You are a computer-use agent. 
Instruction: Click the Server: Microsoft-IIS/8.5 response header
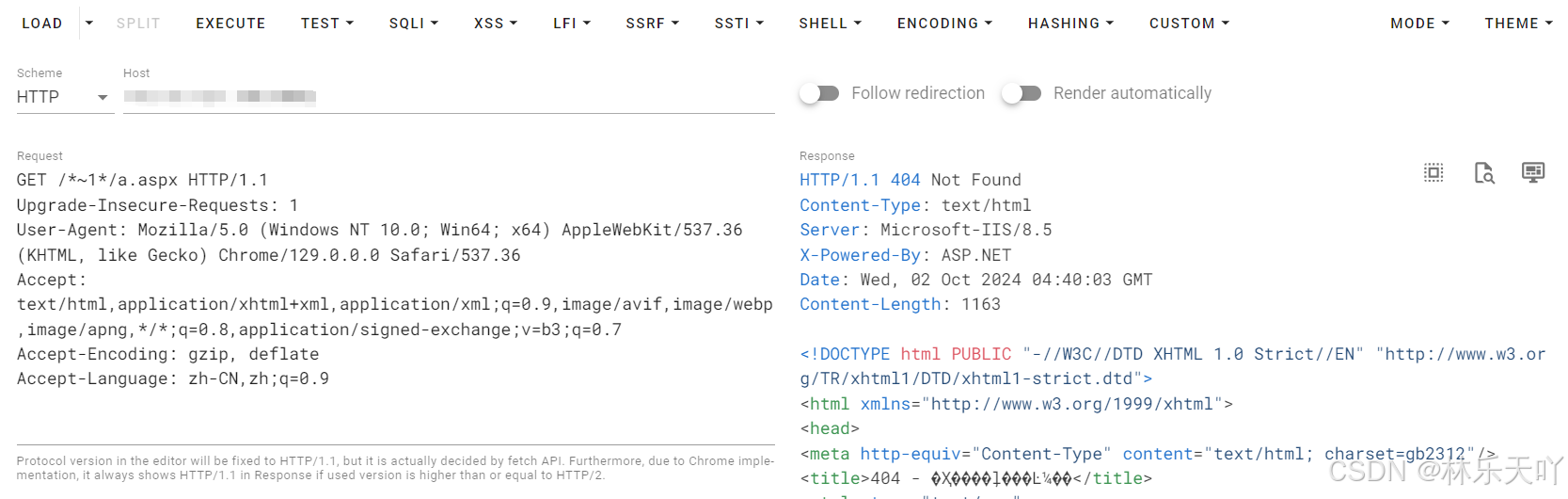pyautogui.click(x=926, y=230)
